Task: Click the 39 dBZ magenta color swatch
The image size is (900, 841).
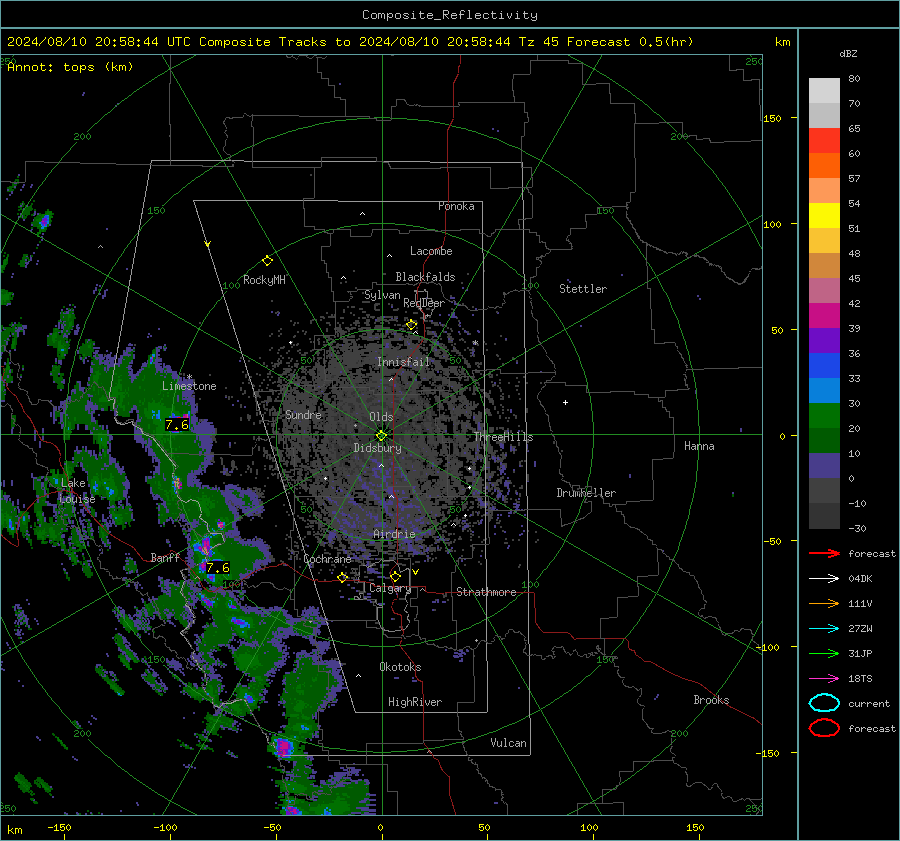Action: coord(824,315)
